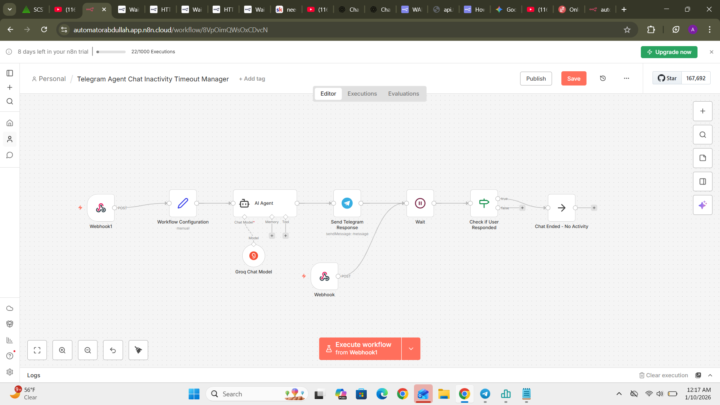Open the Wait node
The image size is (720, 405).
point(420,203)
